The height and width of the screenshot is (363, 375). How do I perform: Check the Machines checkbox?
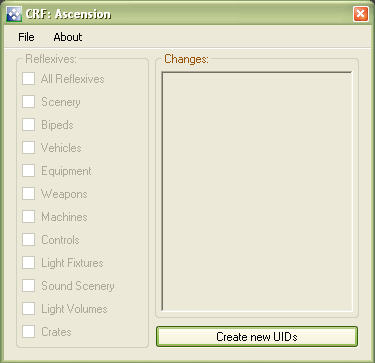[x=29, y=217]
